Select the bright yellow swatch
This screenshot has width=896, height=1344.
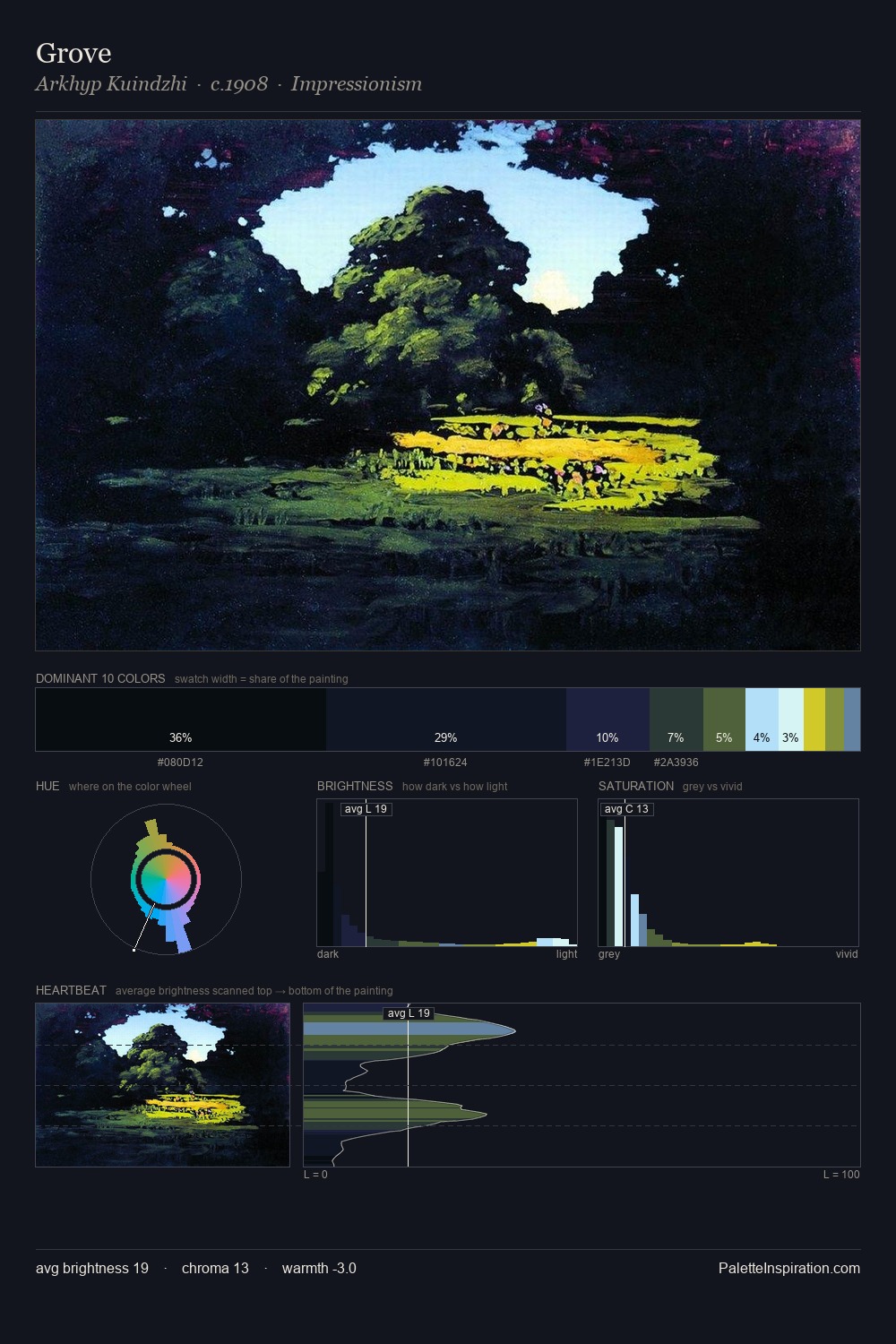click(x=814, y=719)
